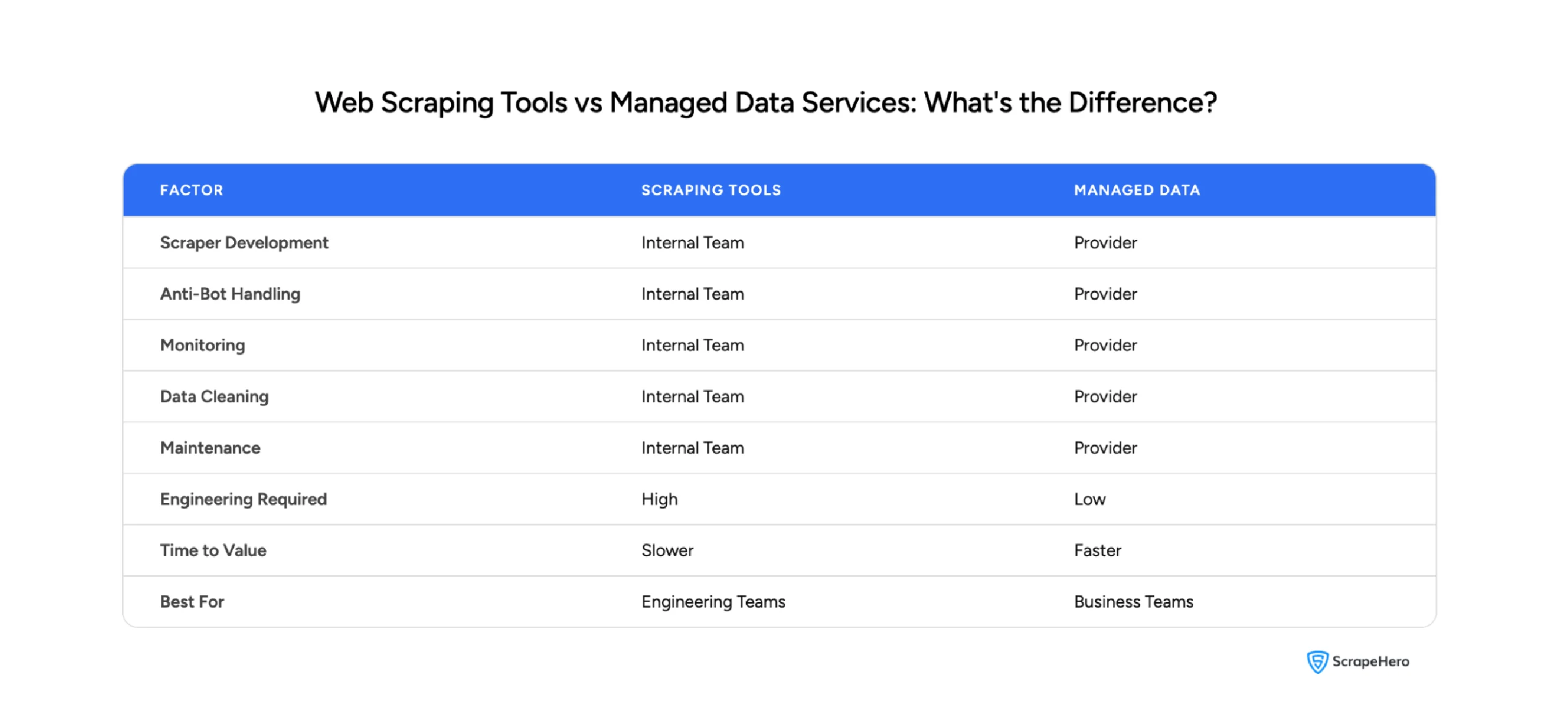This screenshot has height=721, width=1568.
Task: Click 'Faster' in Time to Value row
Action: point(1097,550)
